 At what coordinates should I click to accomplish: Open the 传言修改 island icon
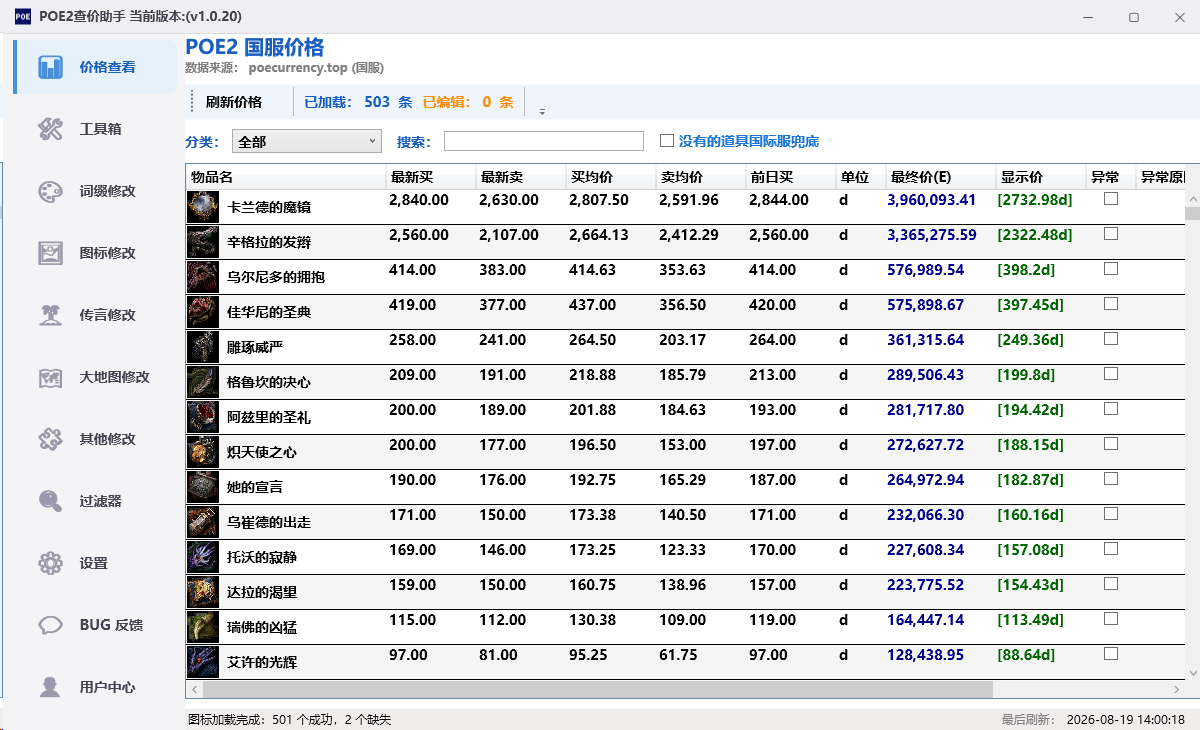click(50, 315)
